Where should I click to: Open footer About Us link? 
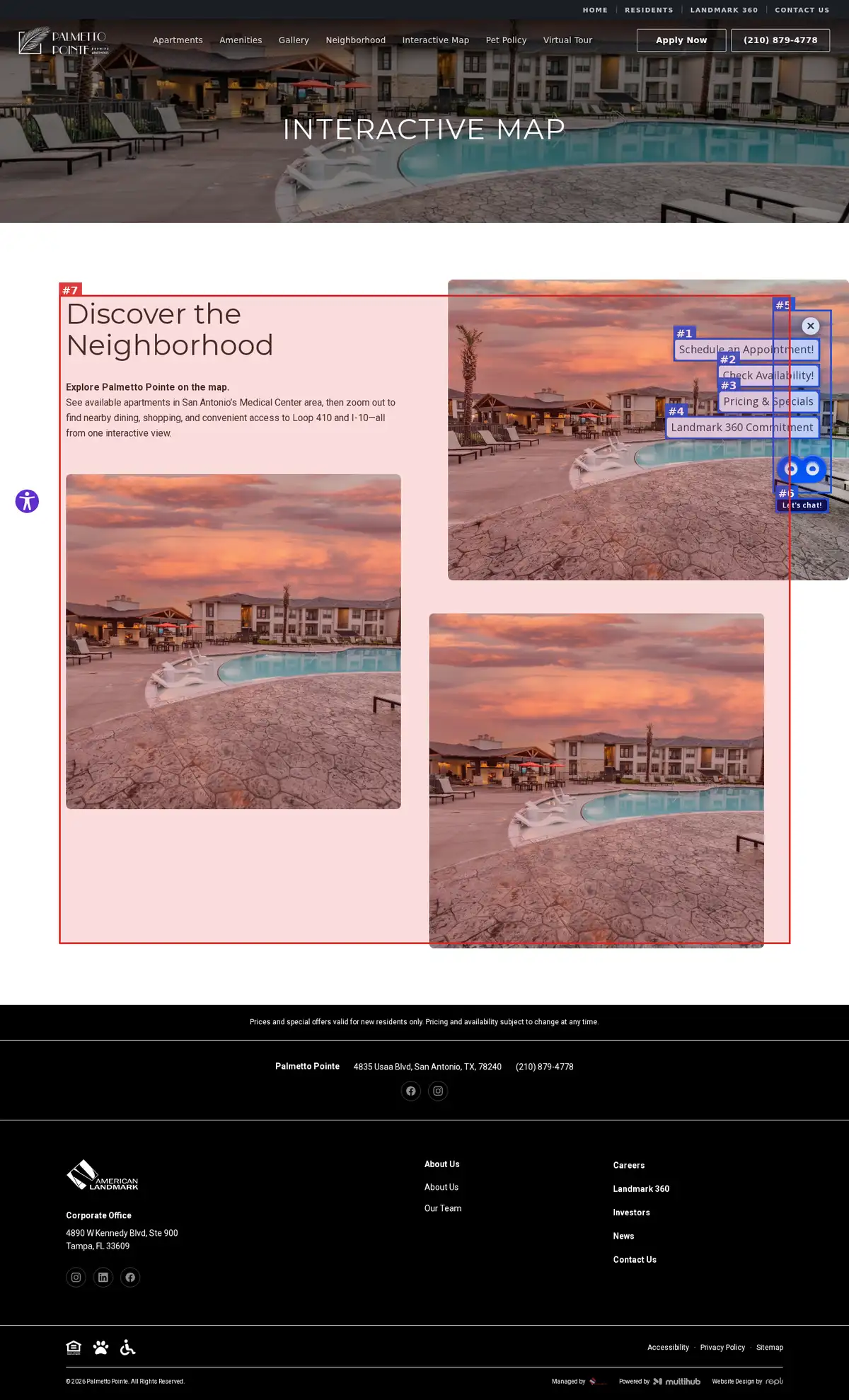441,1187
